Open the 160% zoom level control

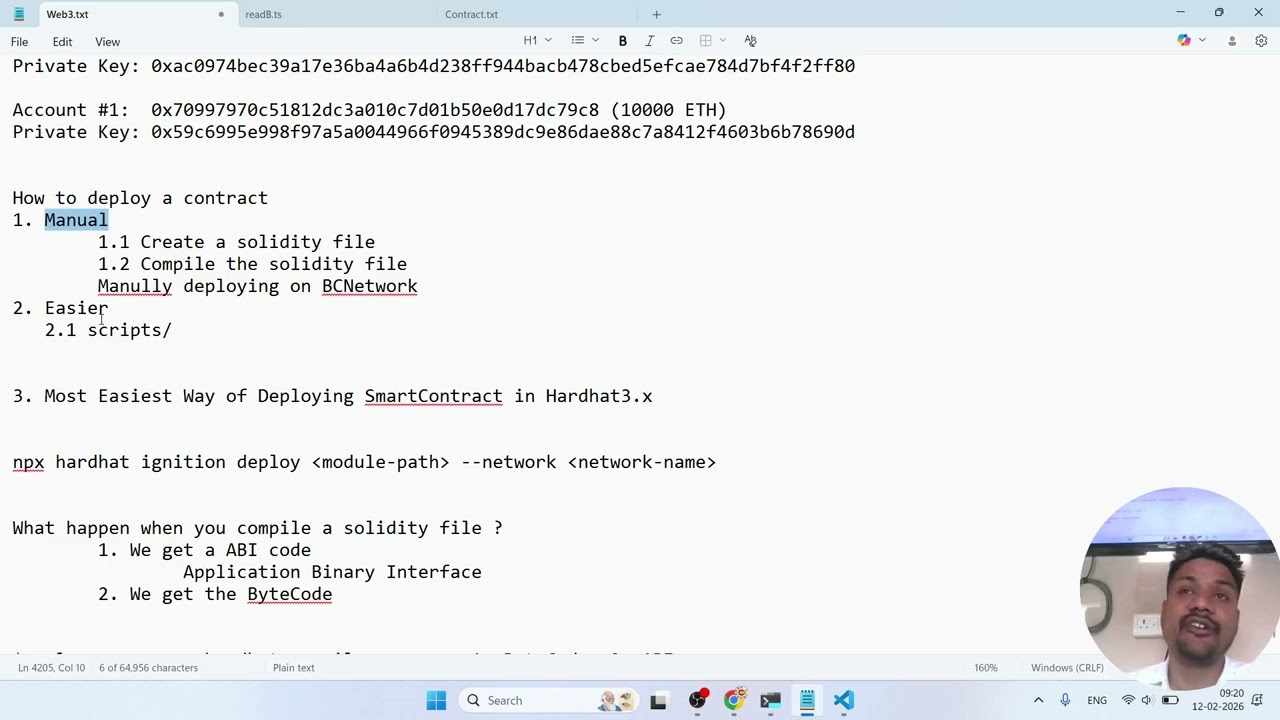pyautogui.click(x=985, y=668)
